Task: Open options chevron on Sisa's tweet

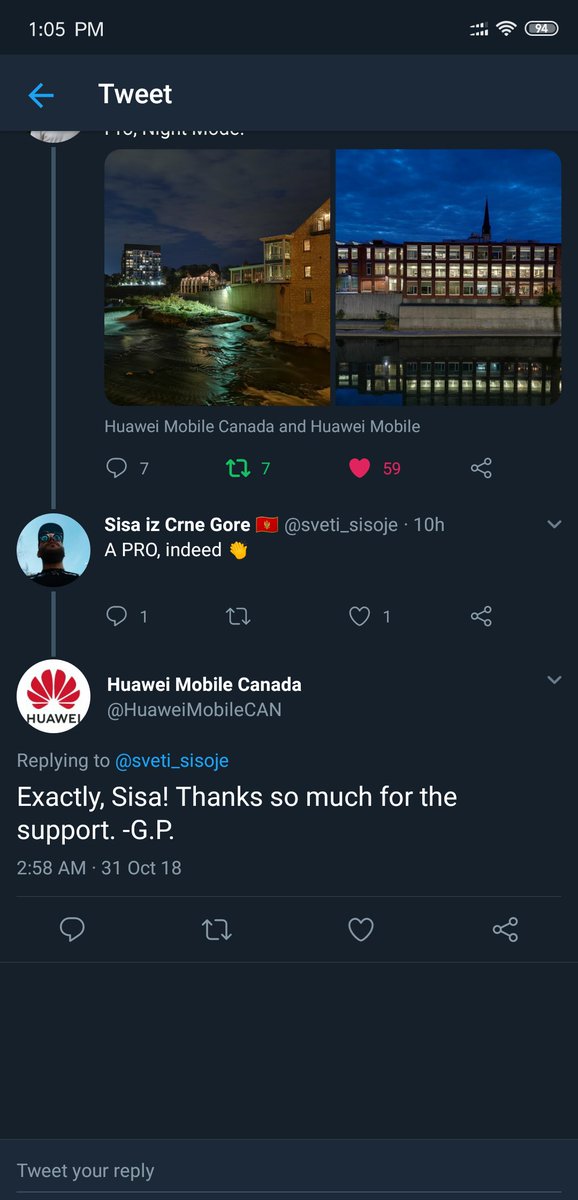Action: click(x=554, y=524)
